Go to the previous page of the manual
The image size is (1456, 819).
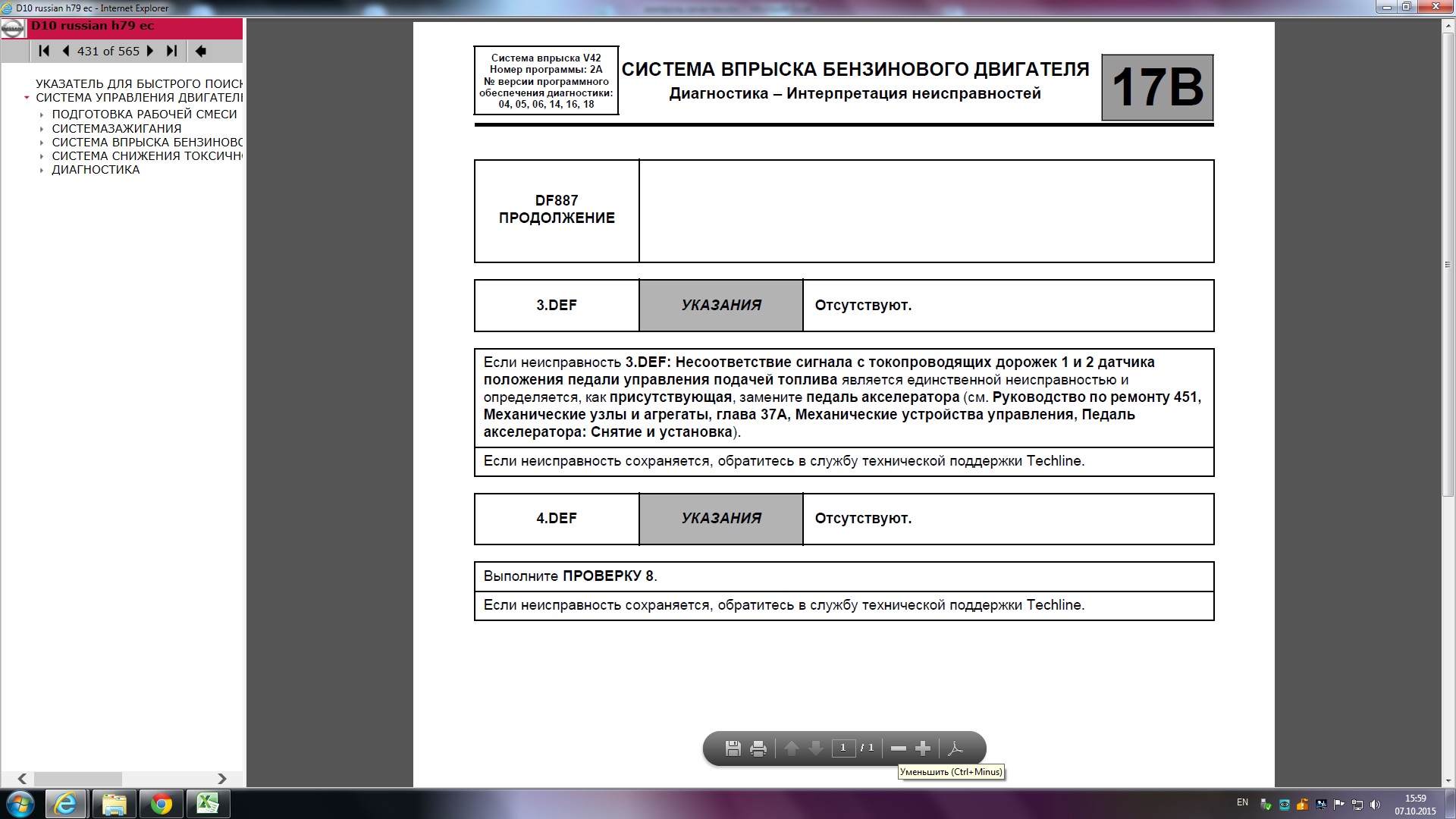point(66,51)
